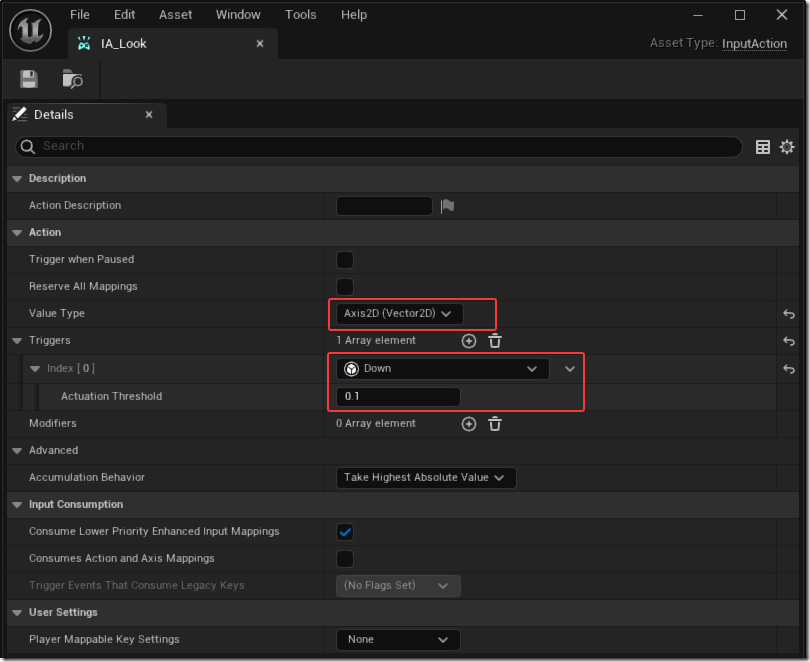Click the IA_Look tab icon
This screenshot has height=662, width=810.
point(84,43)
